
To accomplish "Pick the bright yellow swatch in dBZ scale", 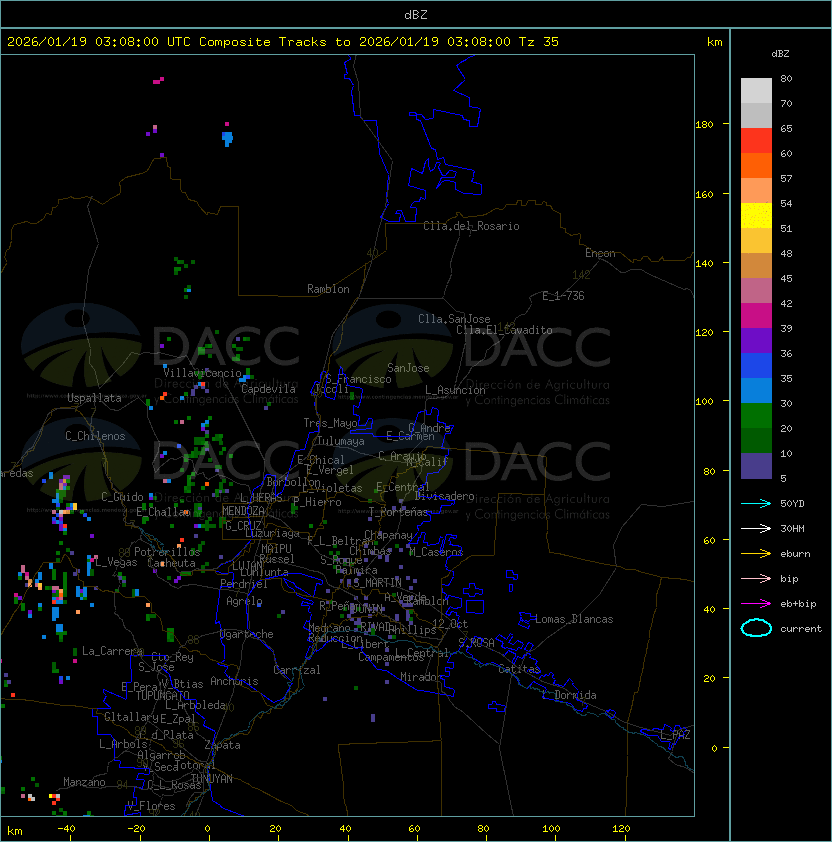I will click(x=756, y=216).
